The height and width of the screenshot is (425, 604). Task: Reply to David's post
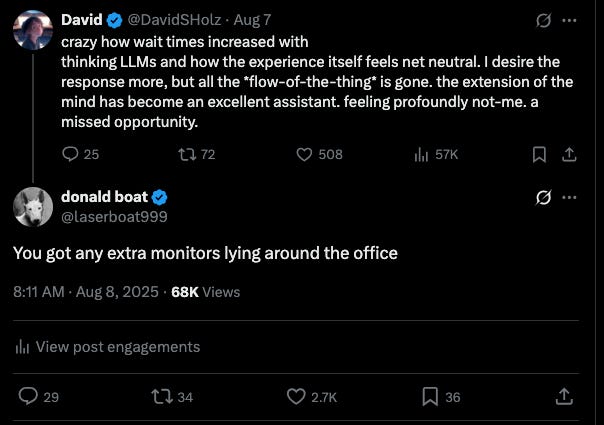(70, 154)
